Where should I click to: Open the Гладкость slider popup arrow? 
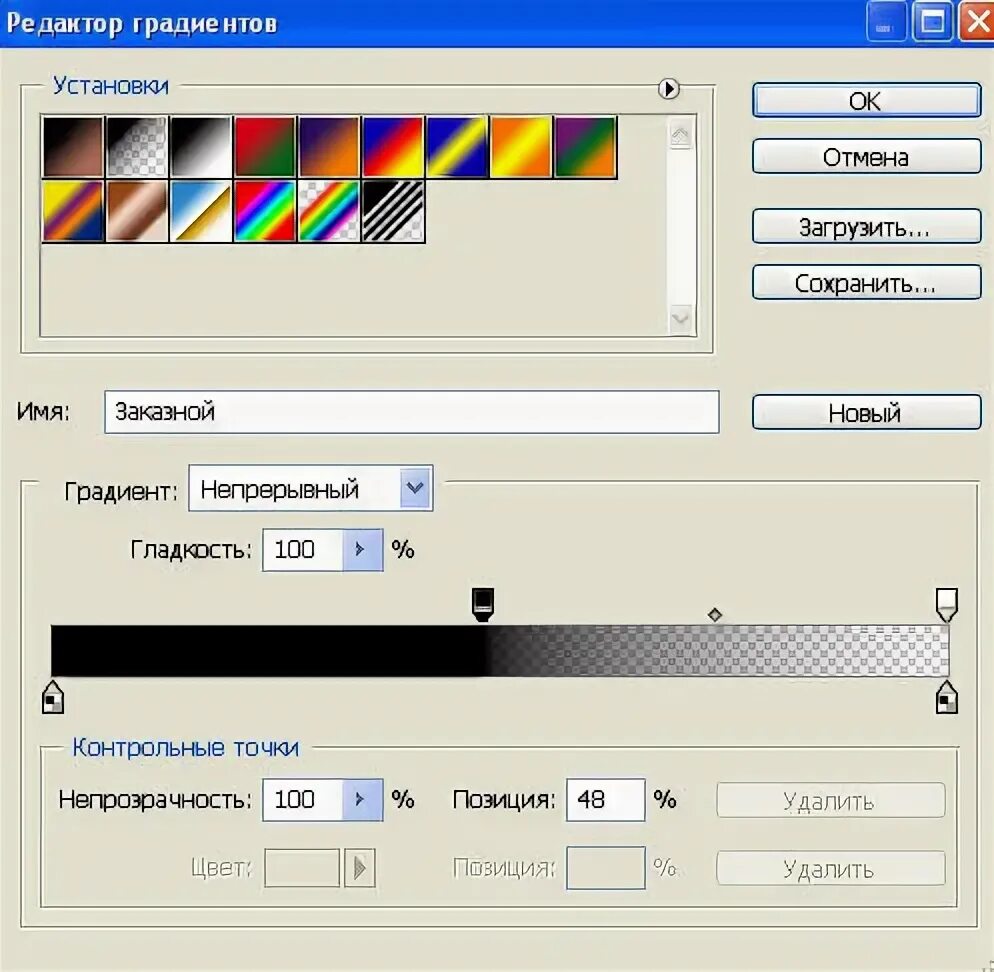[363, 550]
